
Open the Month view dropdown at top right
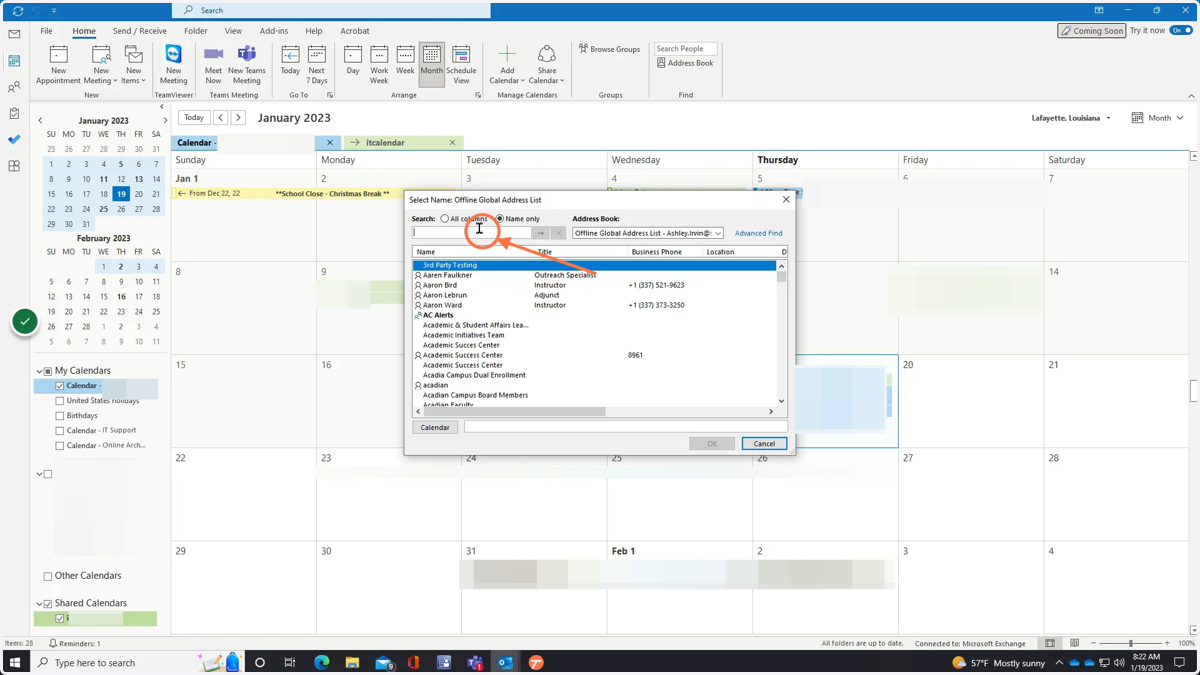(1158, 118)
